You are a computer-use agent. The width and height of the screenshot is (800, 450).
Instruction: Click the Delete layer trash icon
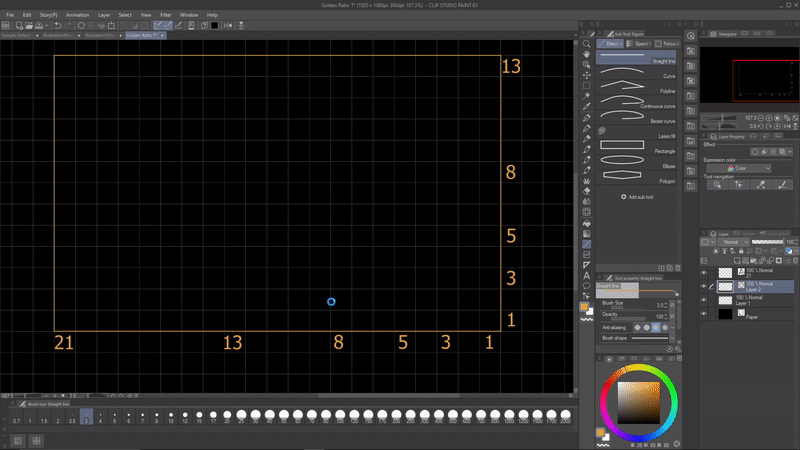click(795, 261)
